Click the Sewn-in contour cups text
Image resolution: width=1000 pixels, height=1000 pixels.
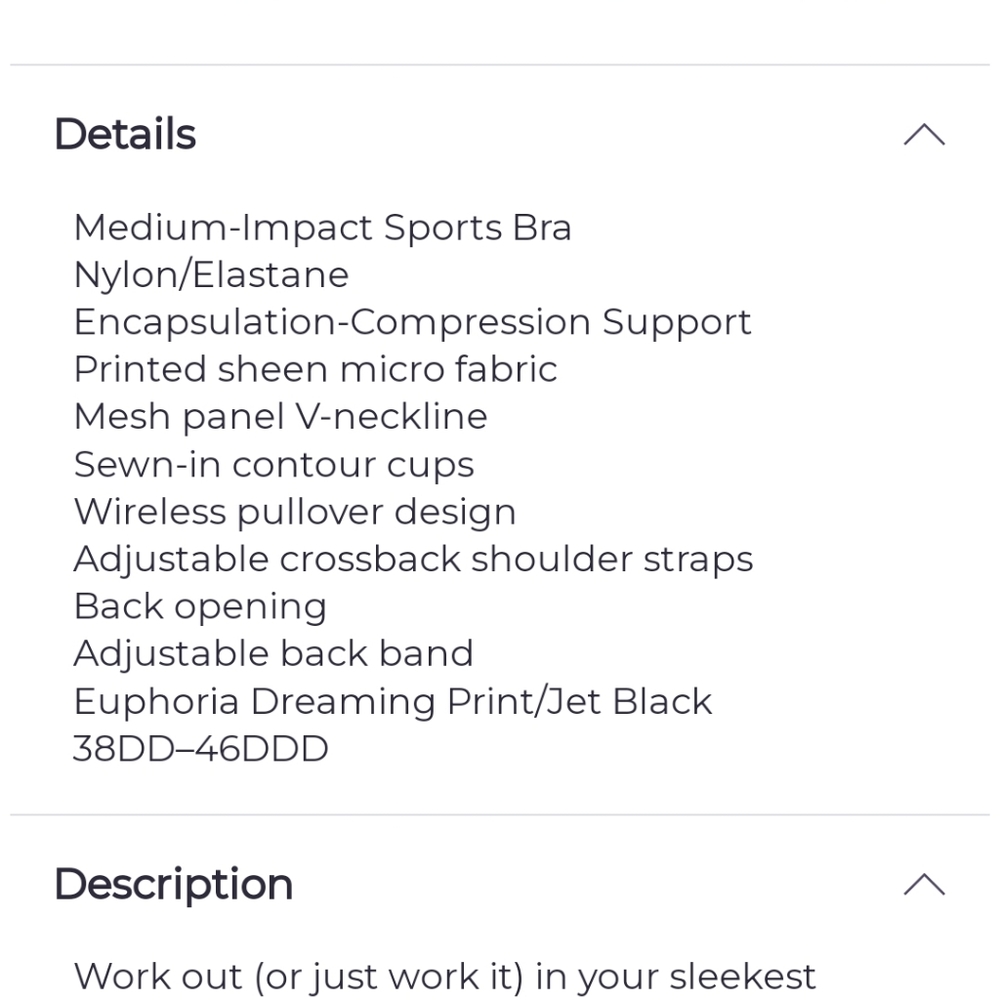pyautogui.click(x=273, y=464)
